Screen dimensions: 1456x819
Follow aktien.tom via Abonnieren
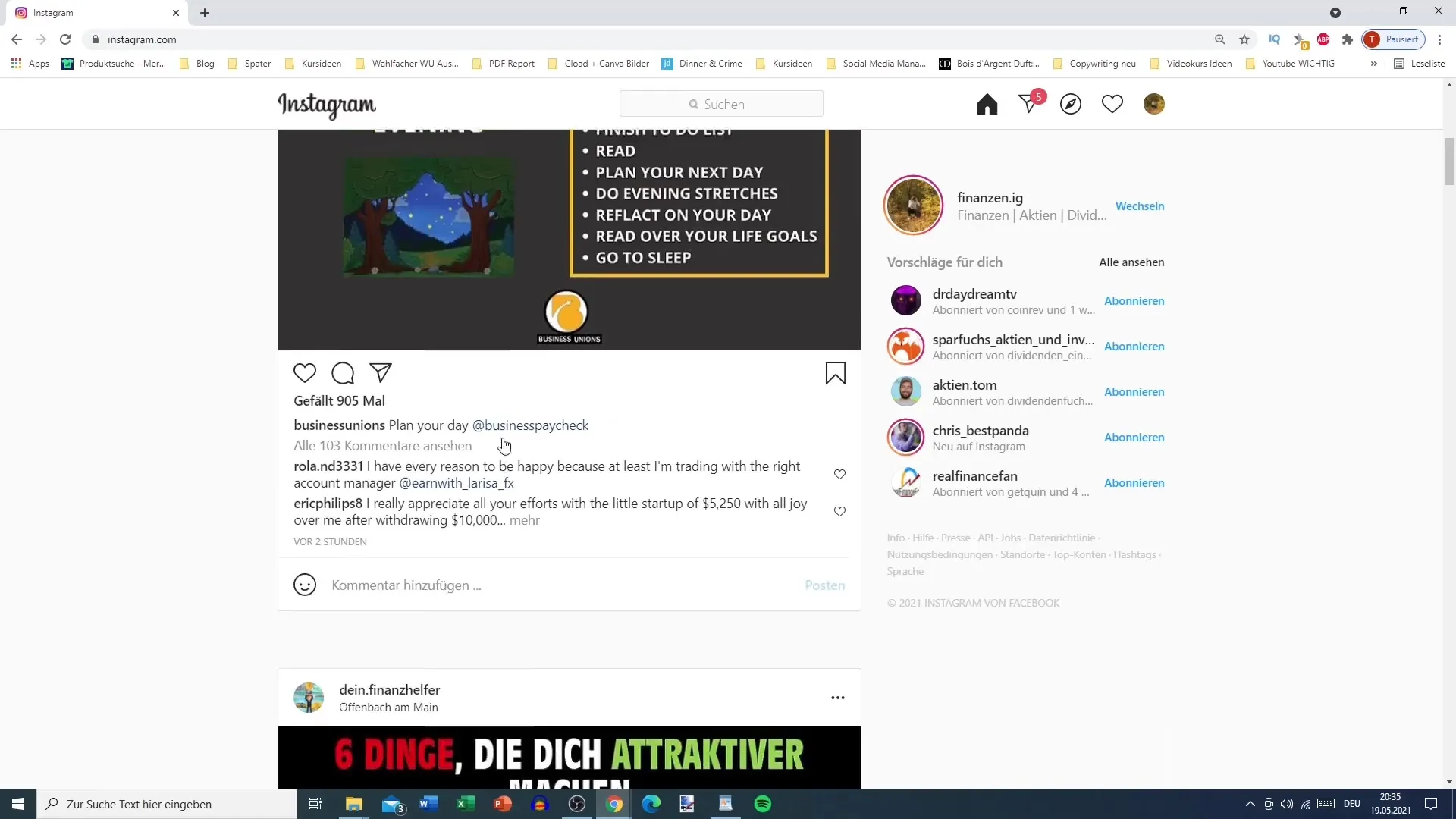click(1134, 392)
